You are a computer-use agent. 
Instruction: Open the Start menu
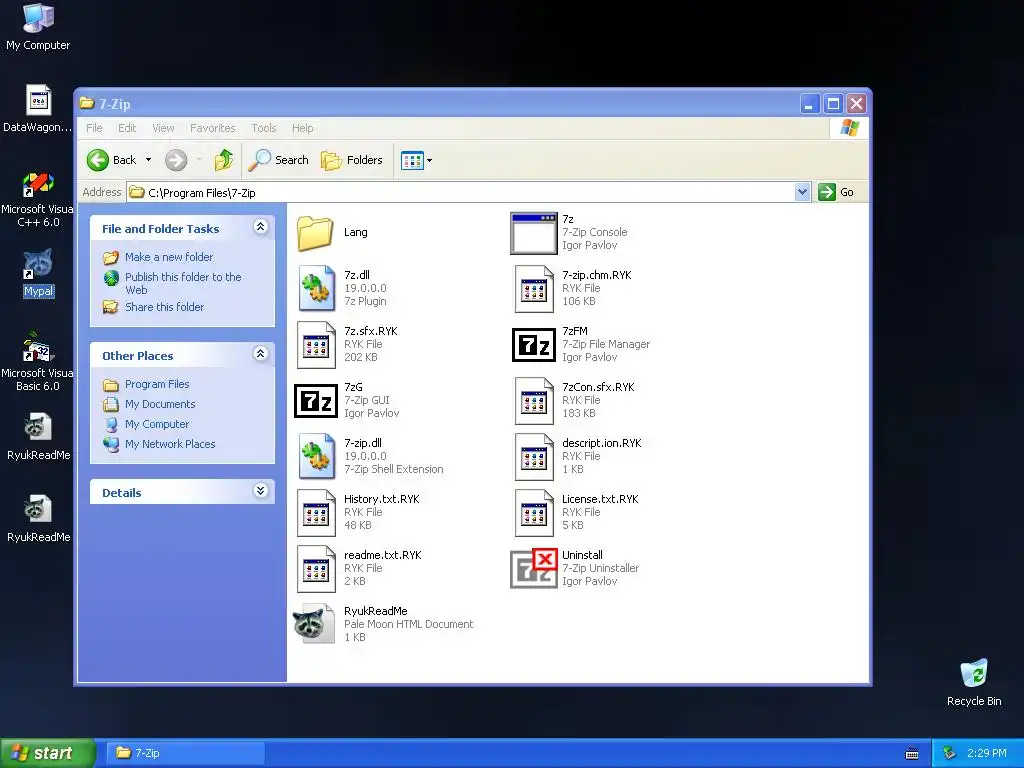[x=48, y=753]
